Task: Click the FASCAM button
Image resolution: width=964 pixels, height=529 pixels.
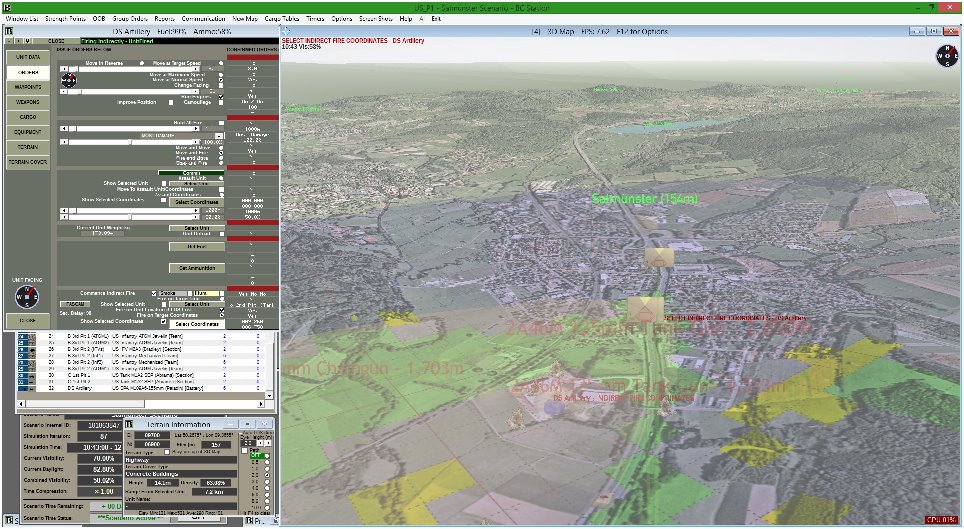Action: (75, 304)
